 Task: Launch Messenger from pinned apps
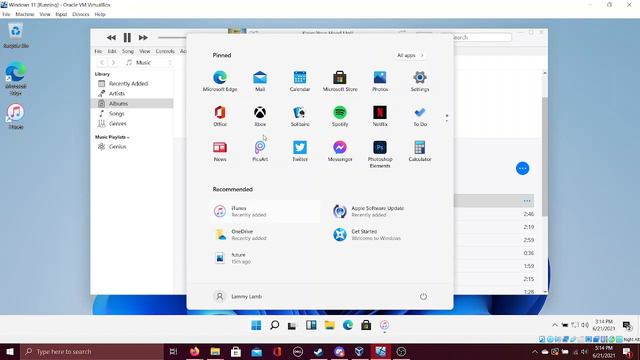[340, 151]
